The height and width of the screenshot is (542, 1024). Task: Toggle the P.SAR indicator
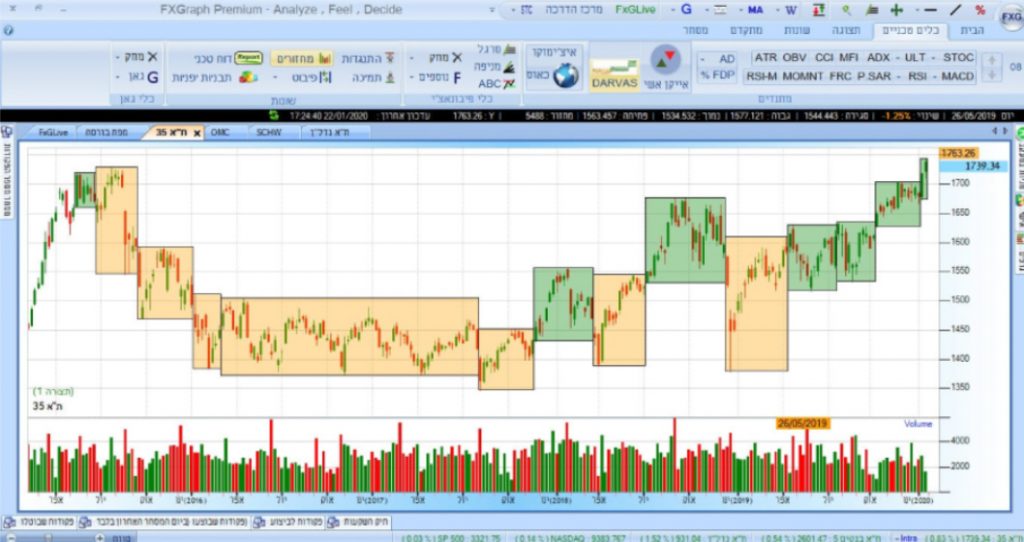(x=872, y=76)
